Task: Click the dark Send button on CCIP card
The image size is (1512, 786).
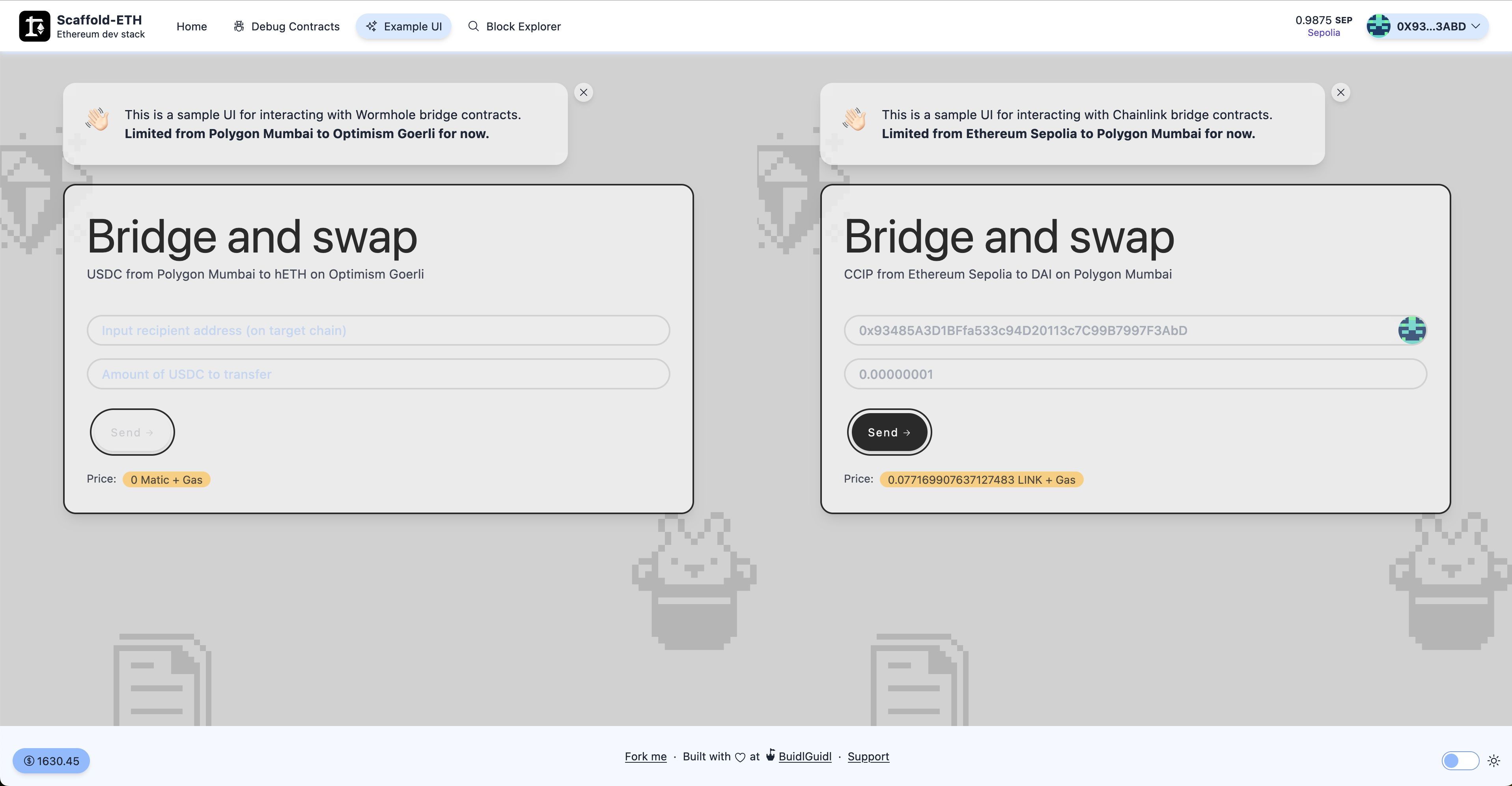Action: pyautogui.click(x=889, y=432)
